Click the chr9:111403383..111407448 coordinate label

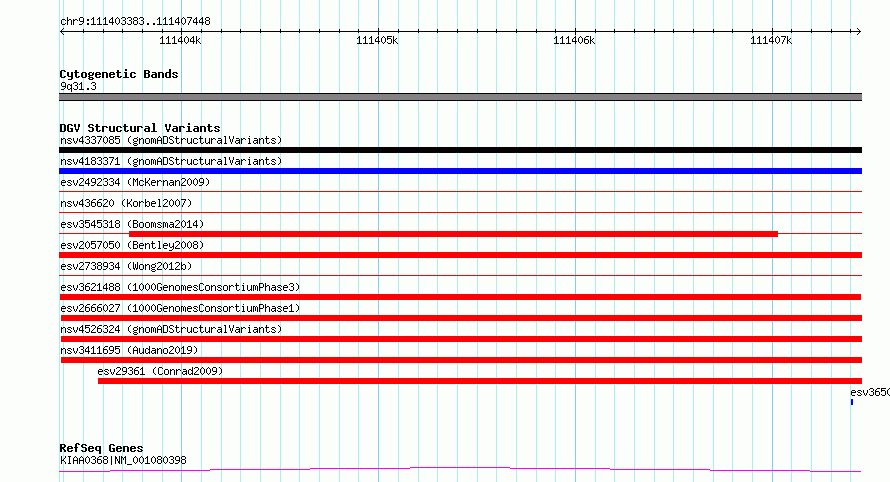tap(135, 21)
